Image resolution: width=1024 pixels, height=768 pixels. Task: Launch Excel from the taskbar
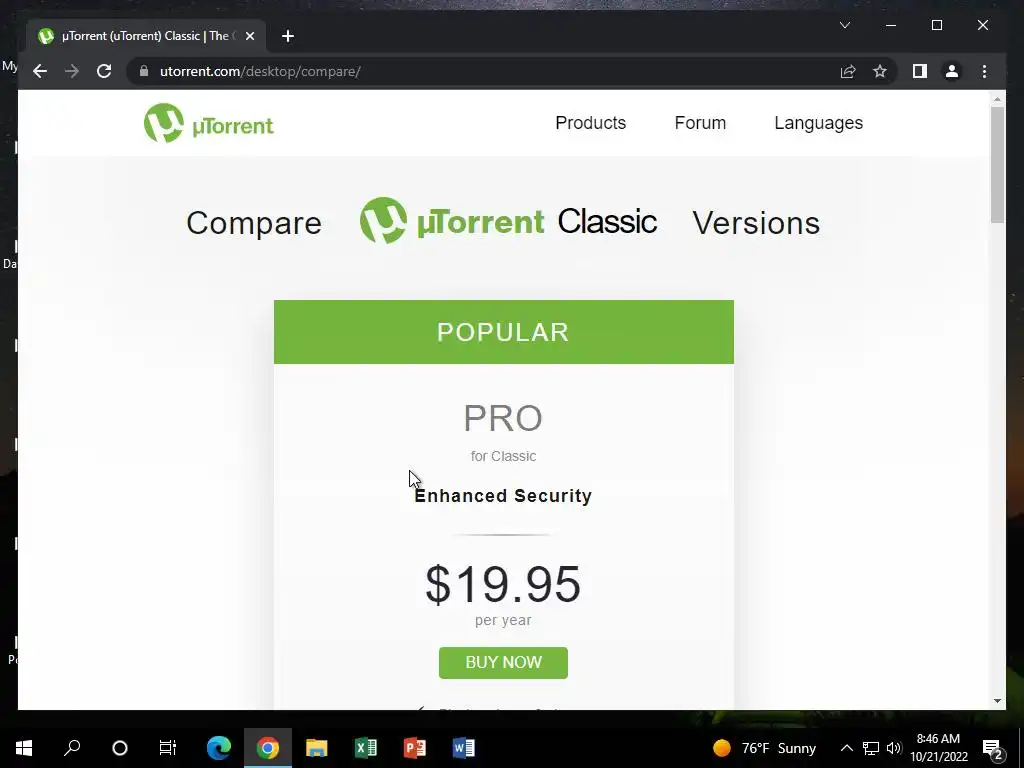click(366, 748)
